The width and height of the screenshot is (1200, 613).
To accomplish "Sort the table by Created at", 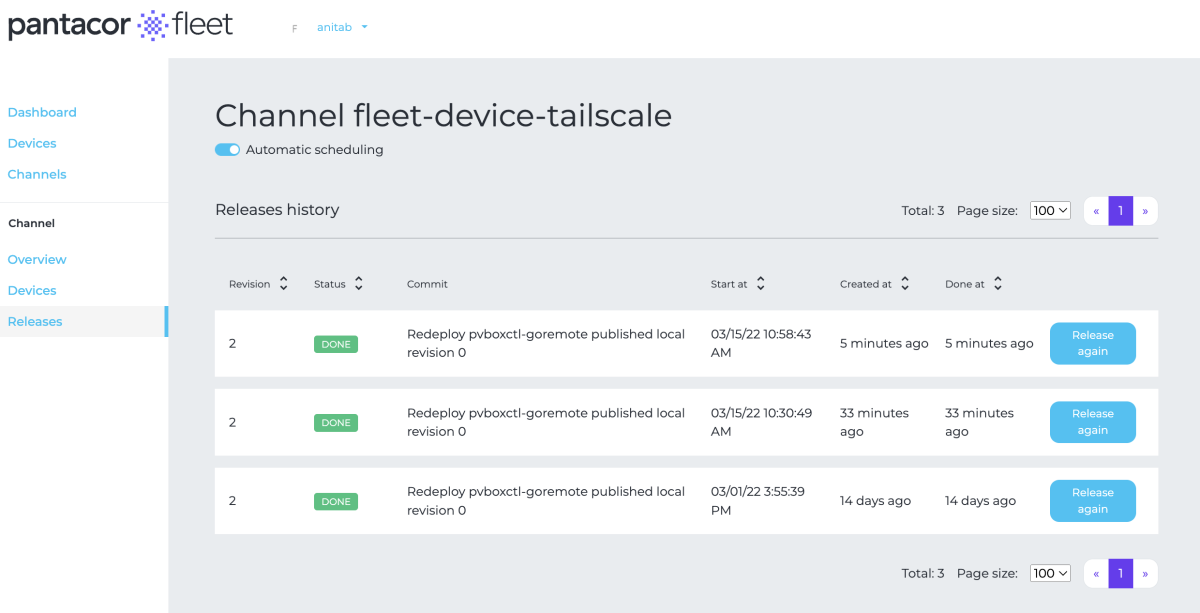I will (x=905, y=283).
